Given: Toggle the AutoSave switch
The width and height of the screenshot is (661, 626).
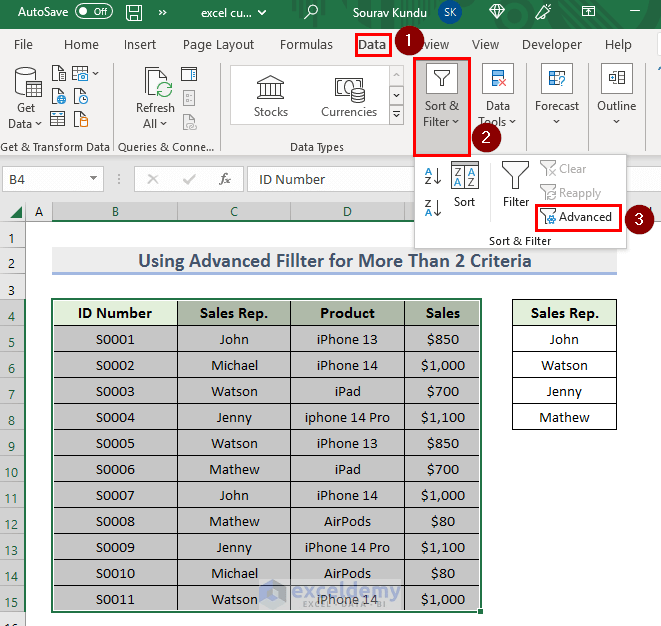Looking at the screenshot, I should coord(94,11).
